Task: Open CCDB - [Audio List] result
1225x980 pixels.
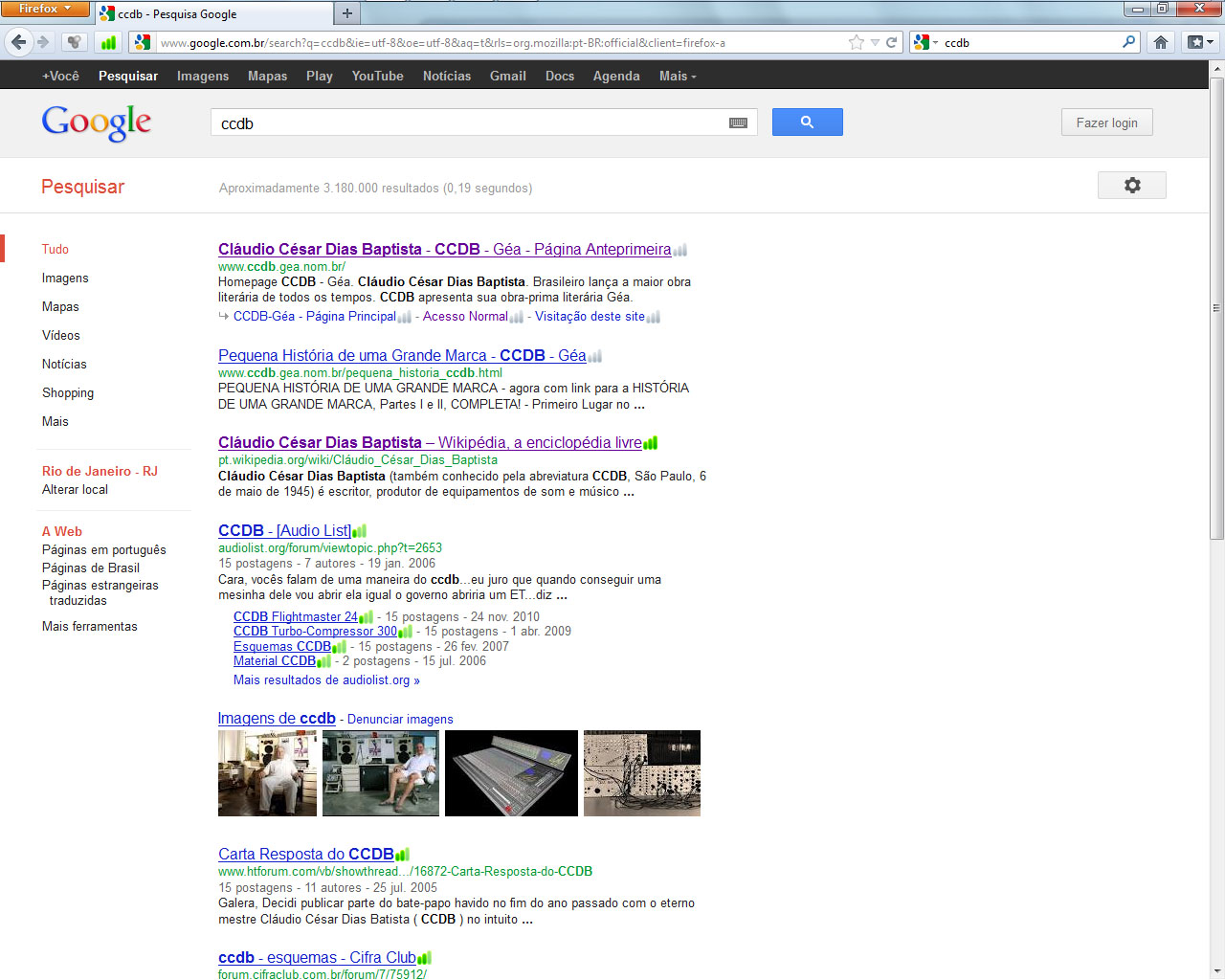Action: [284, 530]
